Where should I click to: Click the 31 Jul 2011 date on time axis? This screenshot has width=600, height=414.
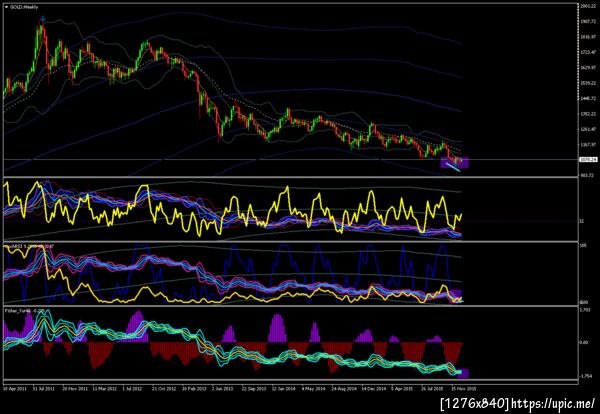point(44,388)
